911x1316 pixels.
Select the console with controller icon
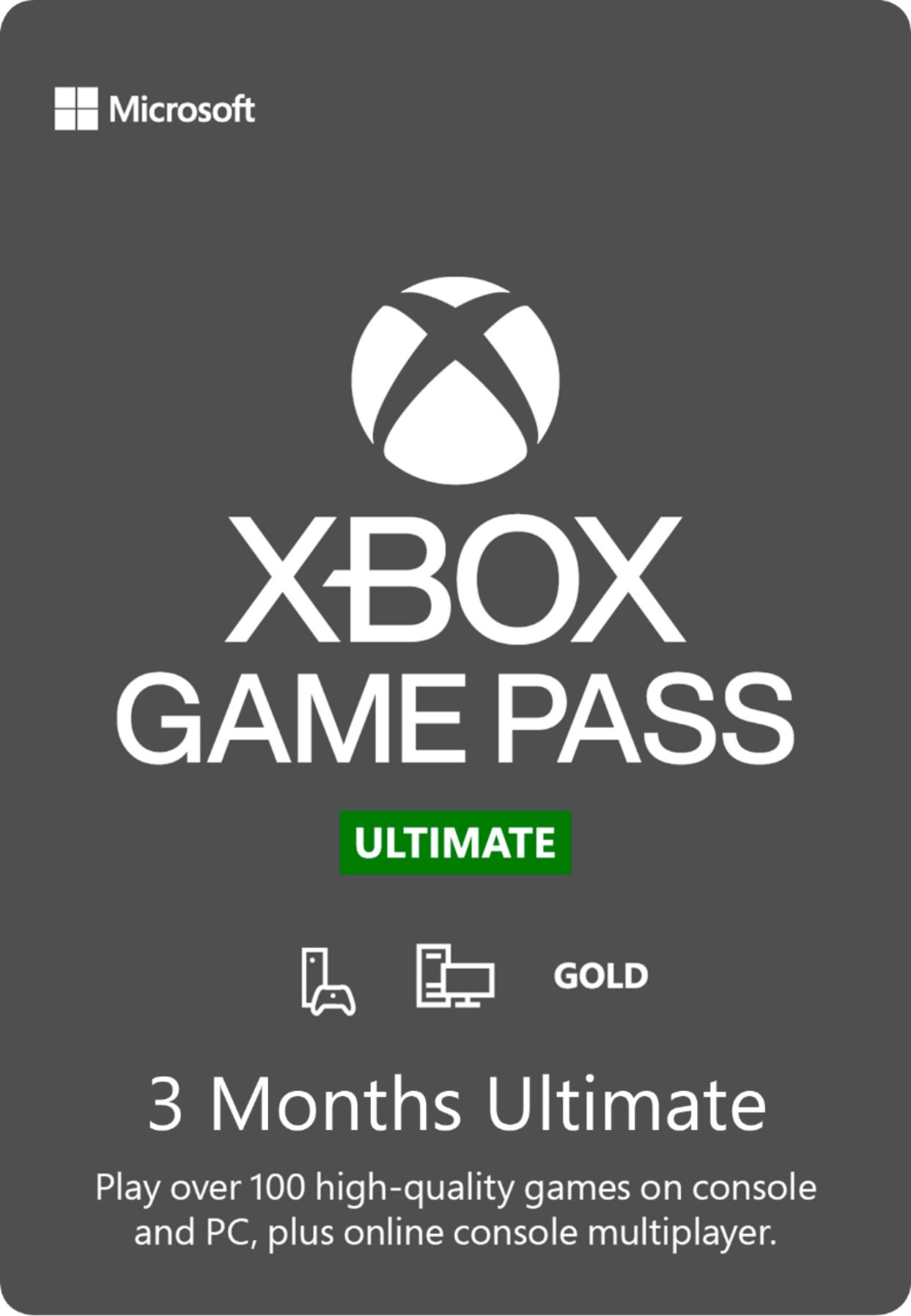click(x=328, y=982)
